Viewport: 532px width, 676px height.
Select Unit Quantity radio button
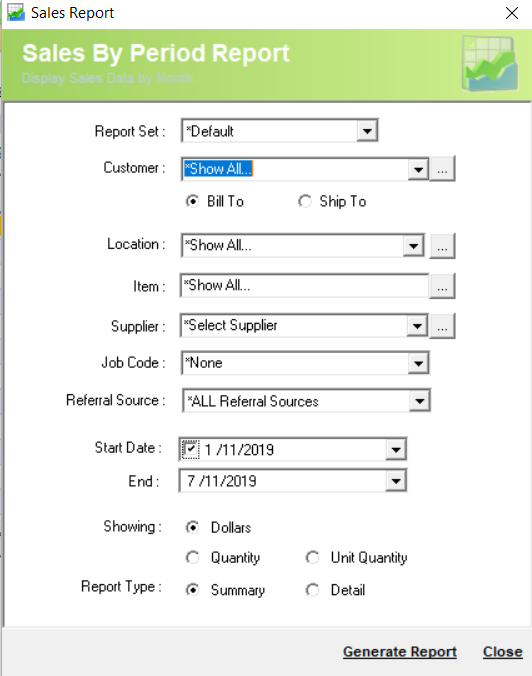[x=312, y=557]
